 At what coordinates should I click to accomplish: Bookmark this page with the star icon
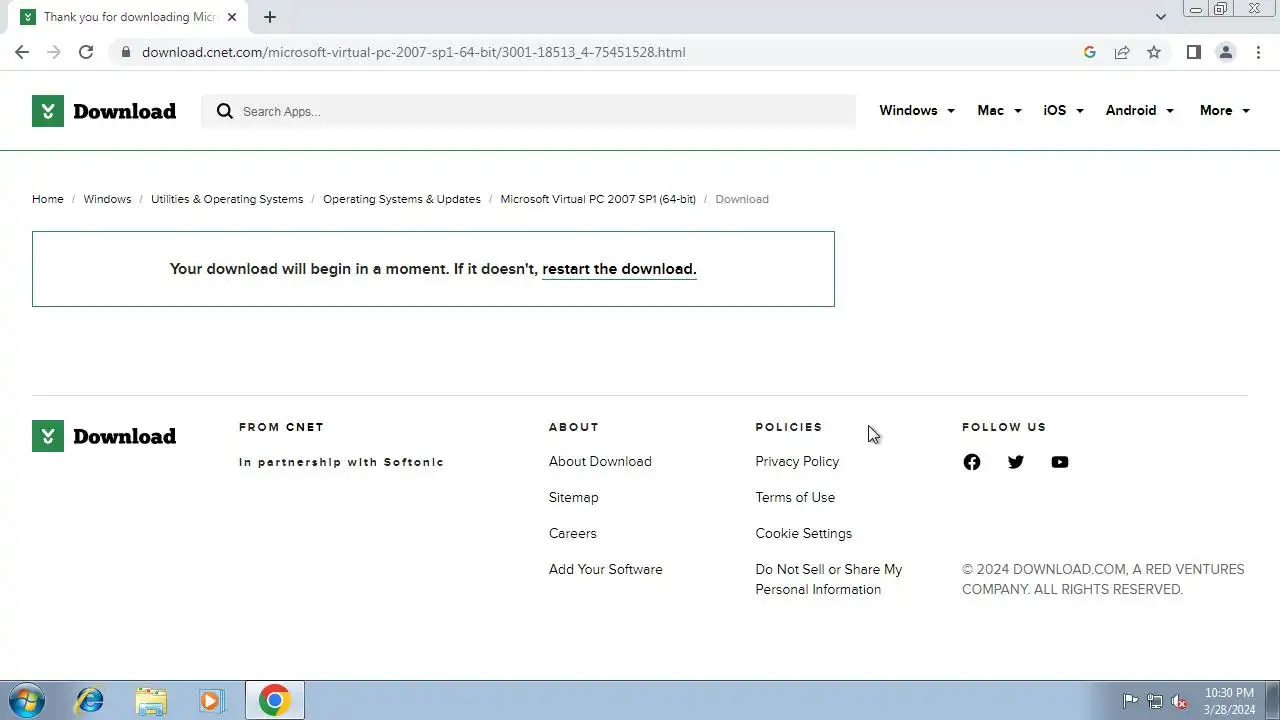[x=1154, y=52]
